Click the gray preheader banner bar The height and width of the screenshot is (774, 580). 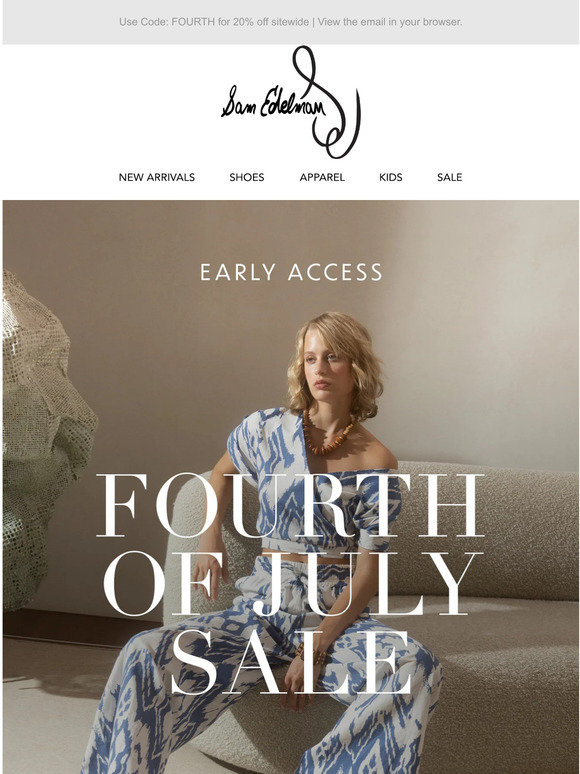coord(291,22)
